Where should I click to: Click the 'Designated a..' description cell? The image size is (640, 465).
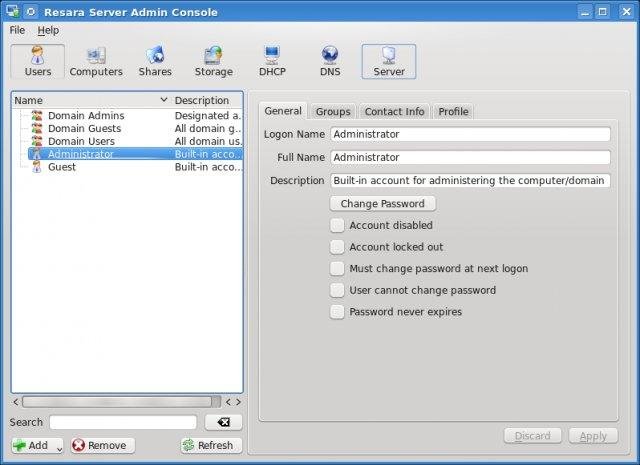pos(208,116)
